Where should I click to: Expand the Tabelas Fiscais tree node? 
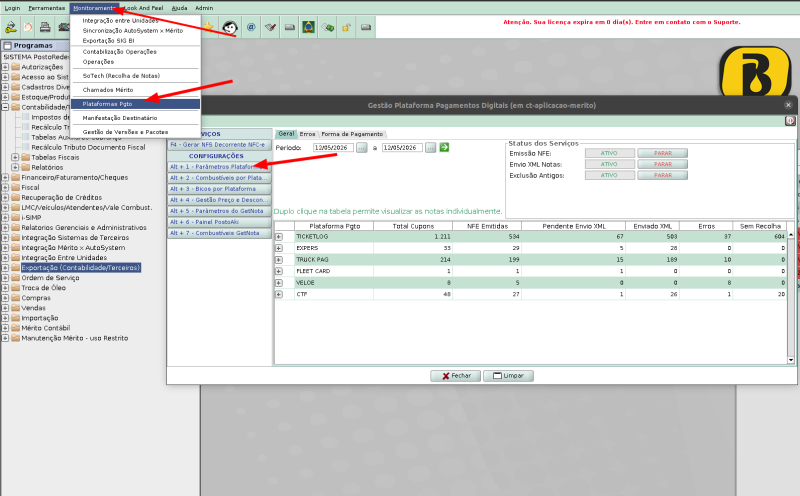pos(15,157)
